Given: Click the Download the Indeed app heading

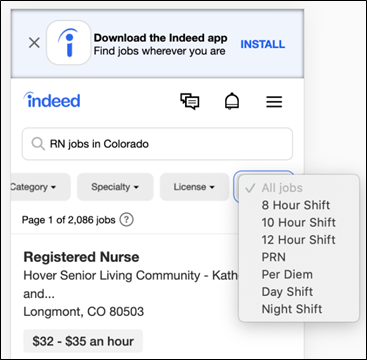Looking at the screenshot, I should click(x=160, y=38).
